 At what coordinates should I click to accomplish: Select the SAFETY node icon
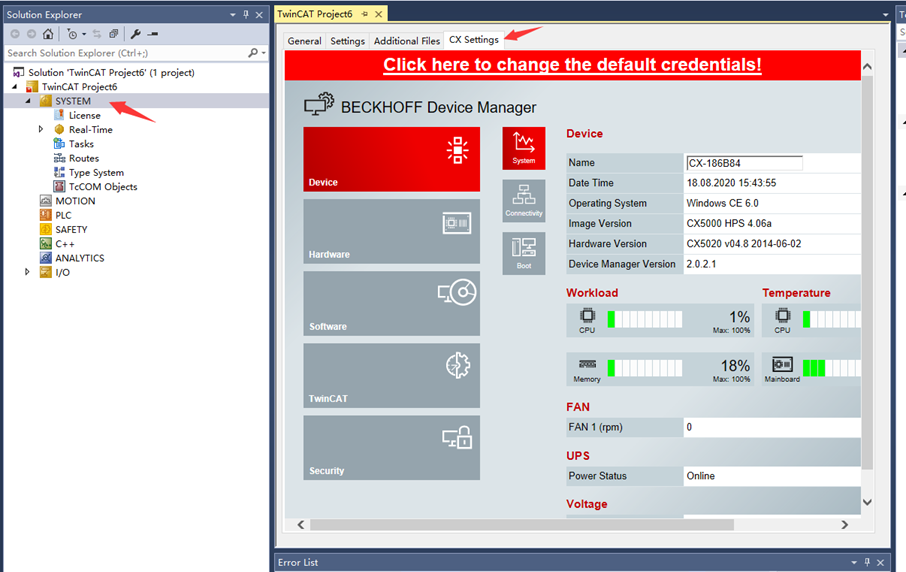46,229
